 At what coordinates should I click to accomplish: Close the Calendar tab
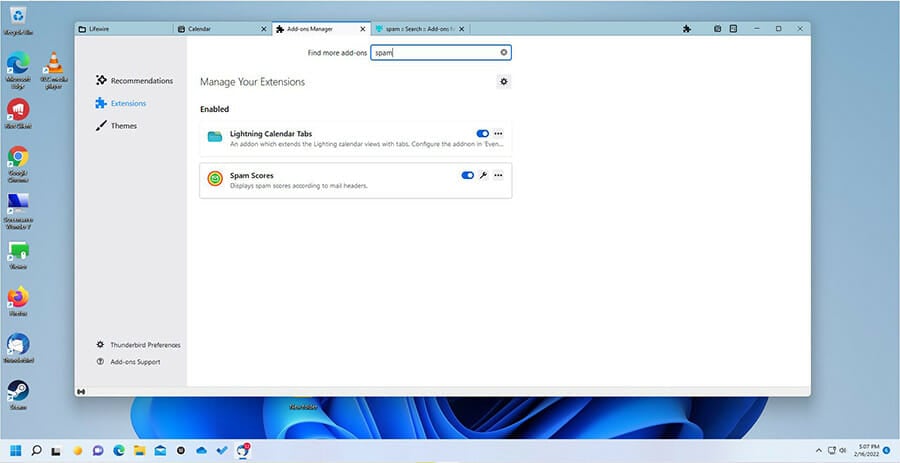click(x=264, y=29)
